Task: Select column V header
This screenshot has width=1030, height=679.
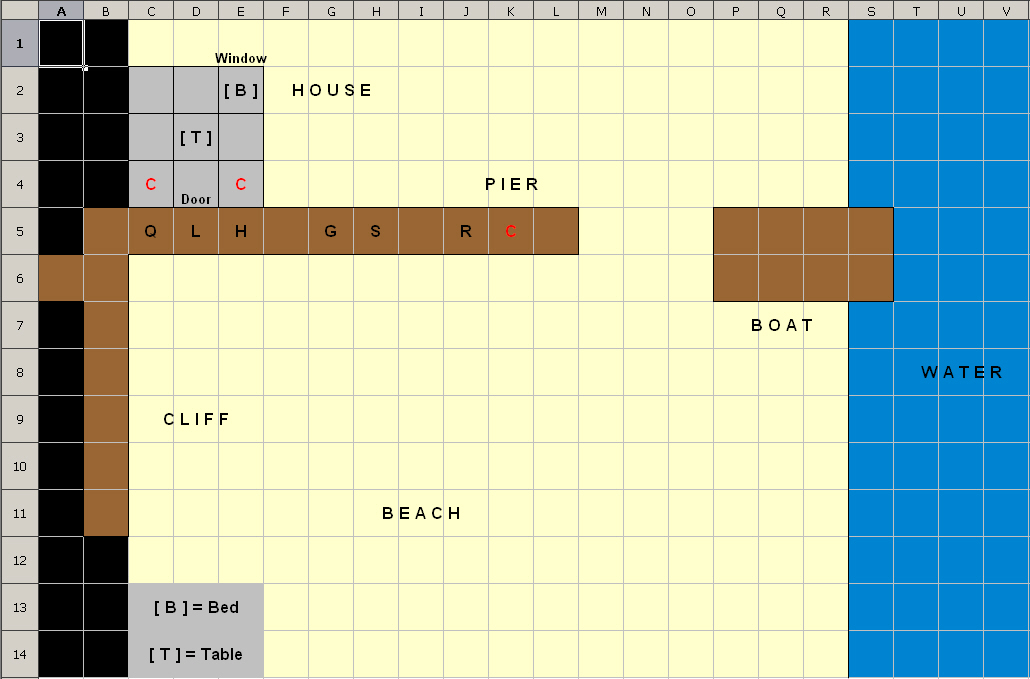Action: point(1006,10)
